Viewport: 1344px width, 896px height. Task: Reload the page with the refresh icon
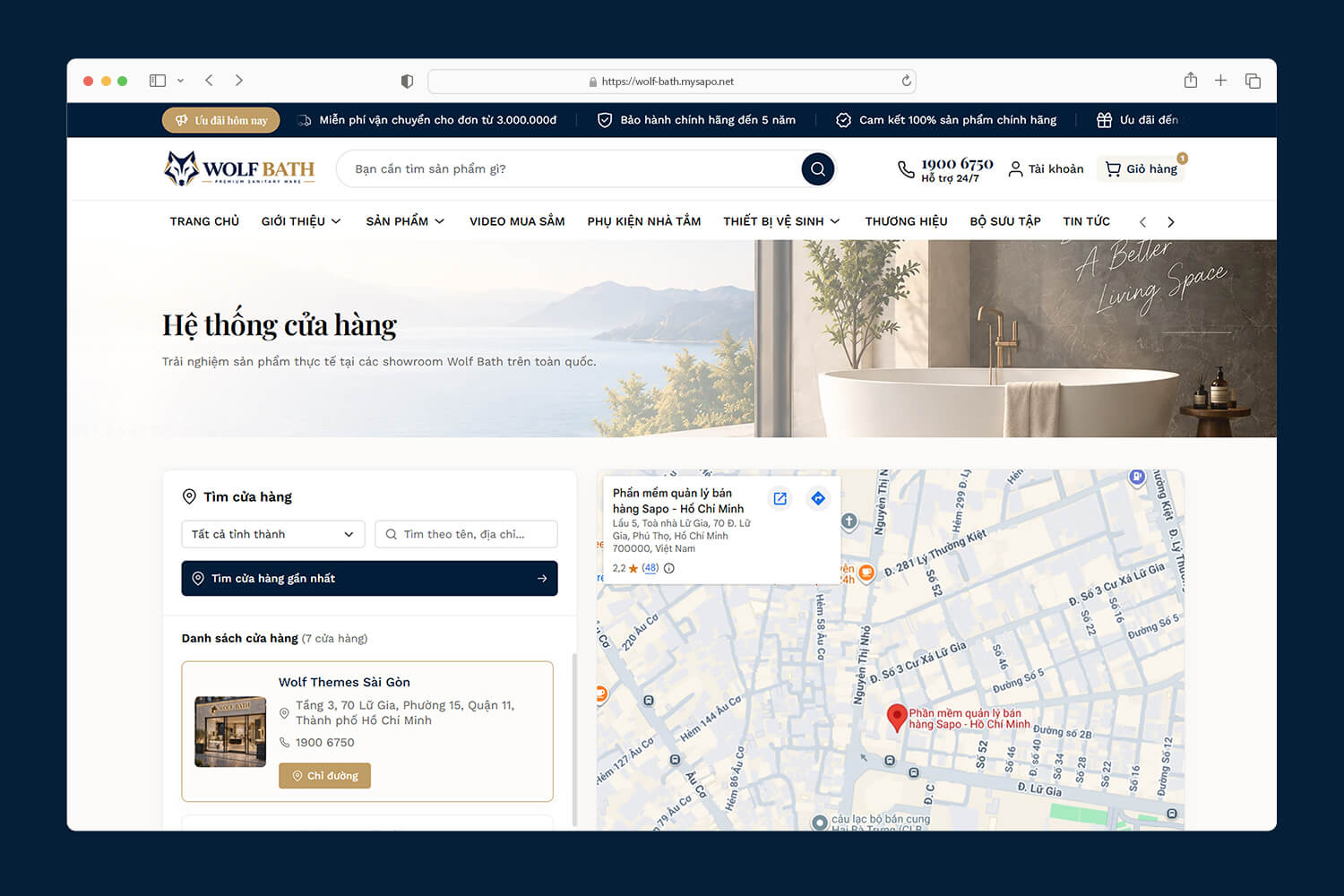click(x=906, y=81)
